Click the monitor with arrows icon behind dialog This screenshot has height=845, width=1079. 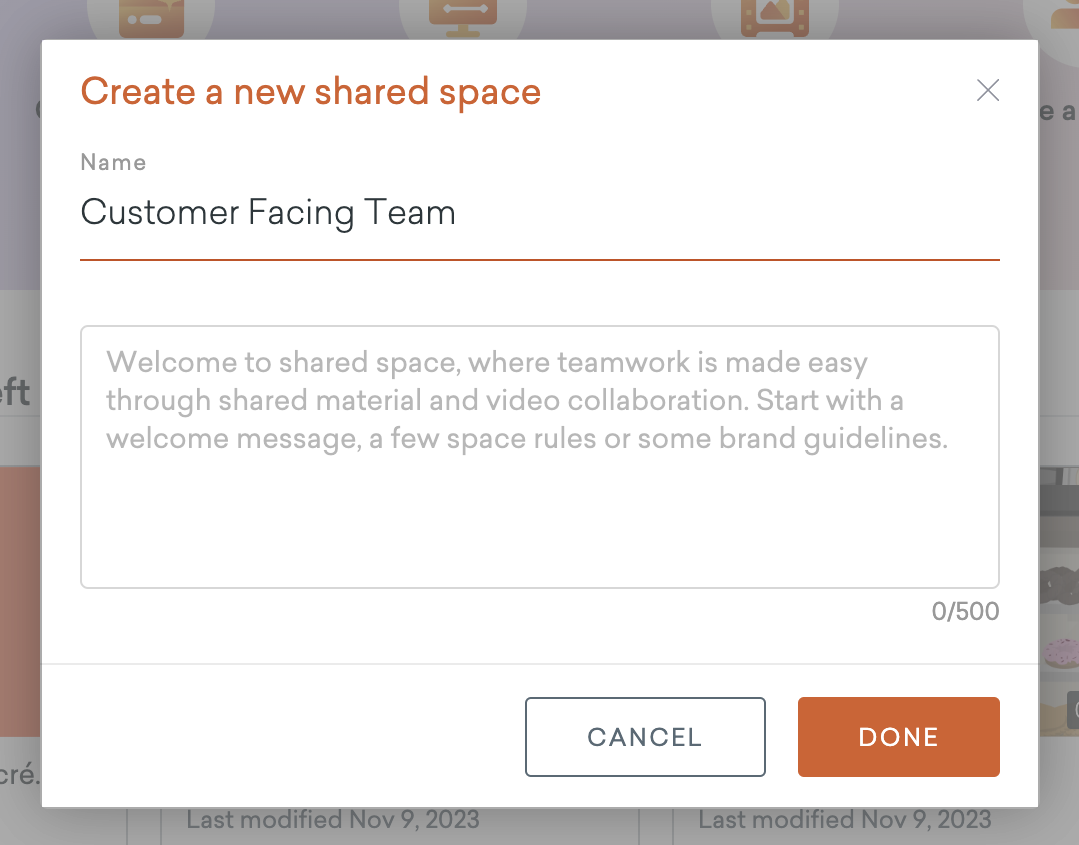pyautogui.click(x=461, y=18)
